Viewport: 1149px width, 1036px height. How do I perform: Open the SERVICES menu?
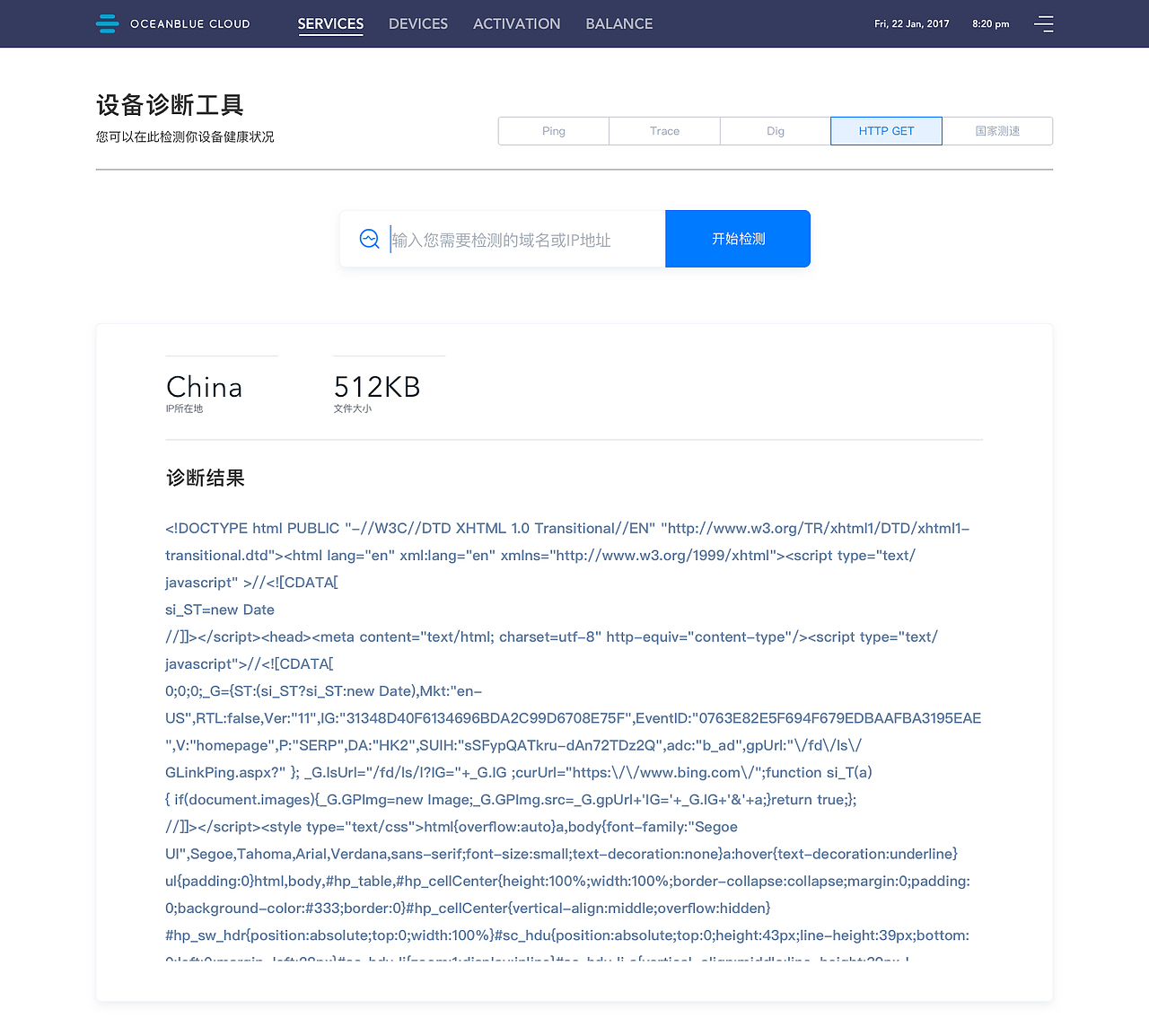tap(330, 24)
